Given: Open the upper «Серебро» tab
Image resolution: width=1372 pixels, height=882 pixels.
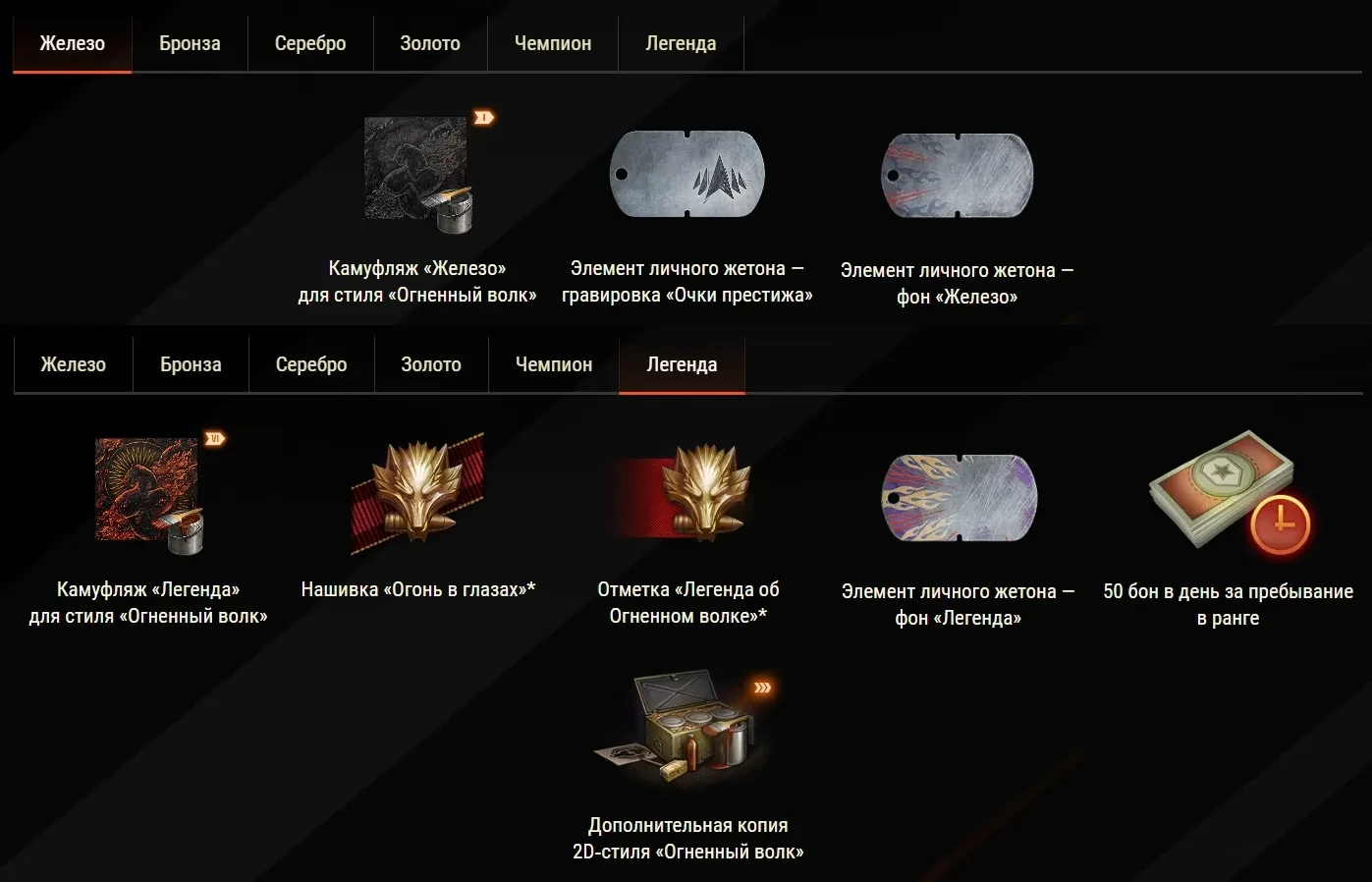Looking at the screenshot, I should coord(310,43).
